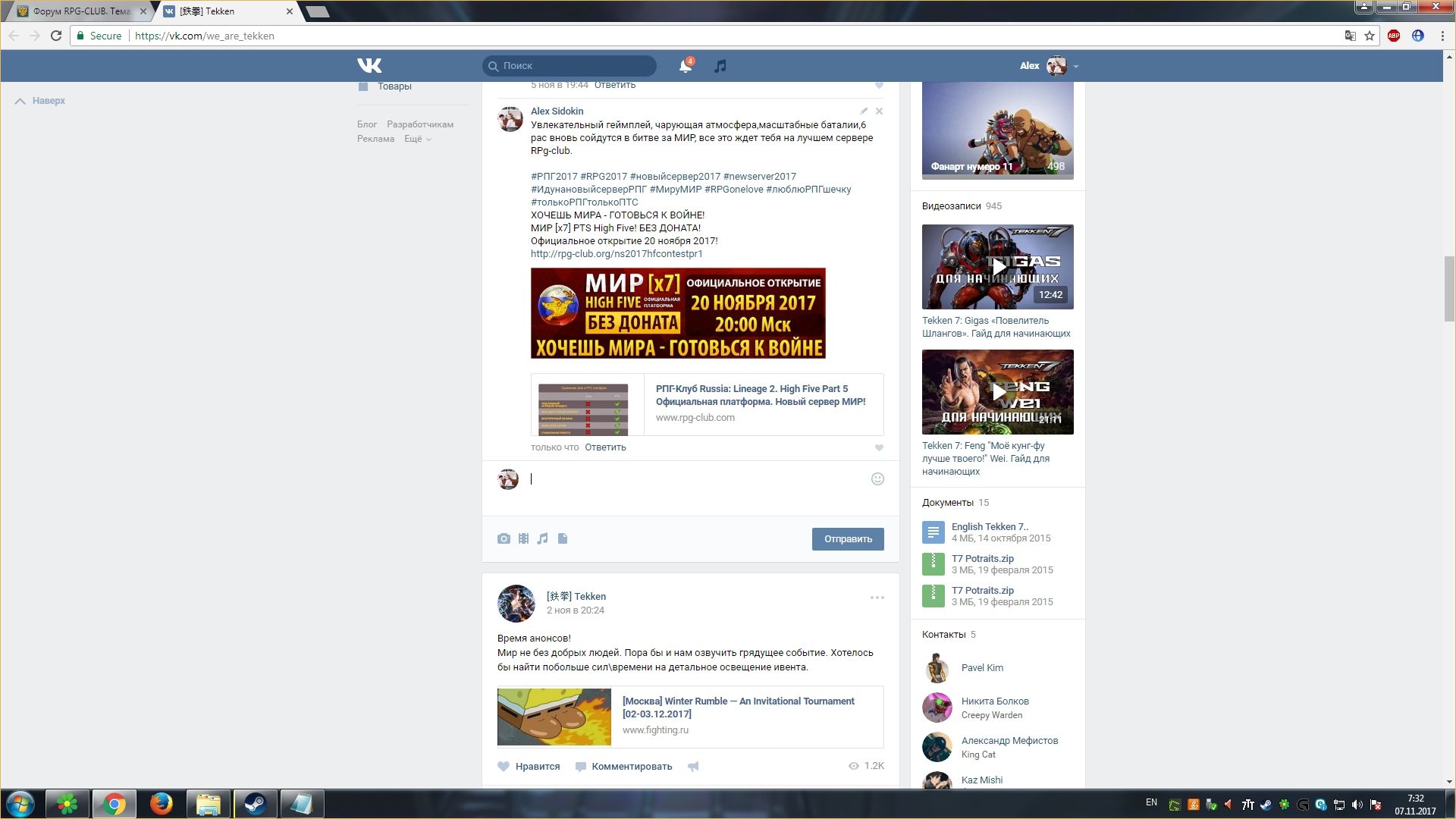Like Alex Sidokin's comment using the heart

879,447
